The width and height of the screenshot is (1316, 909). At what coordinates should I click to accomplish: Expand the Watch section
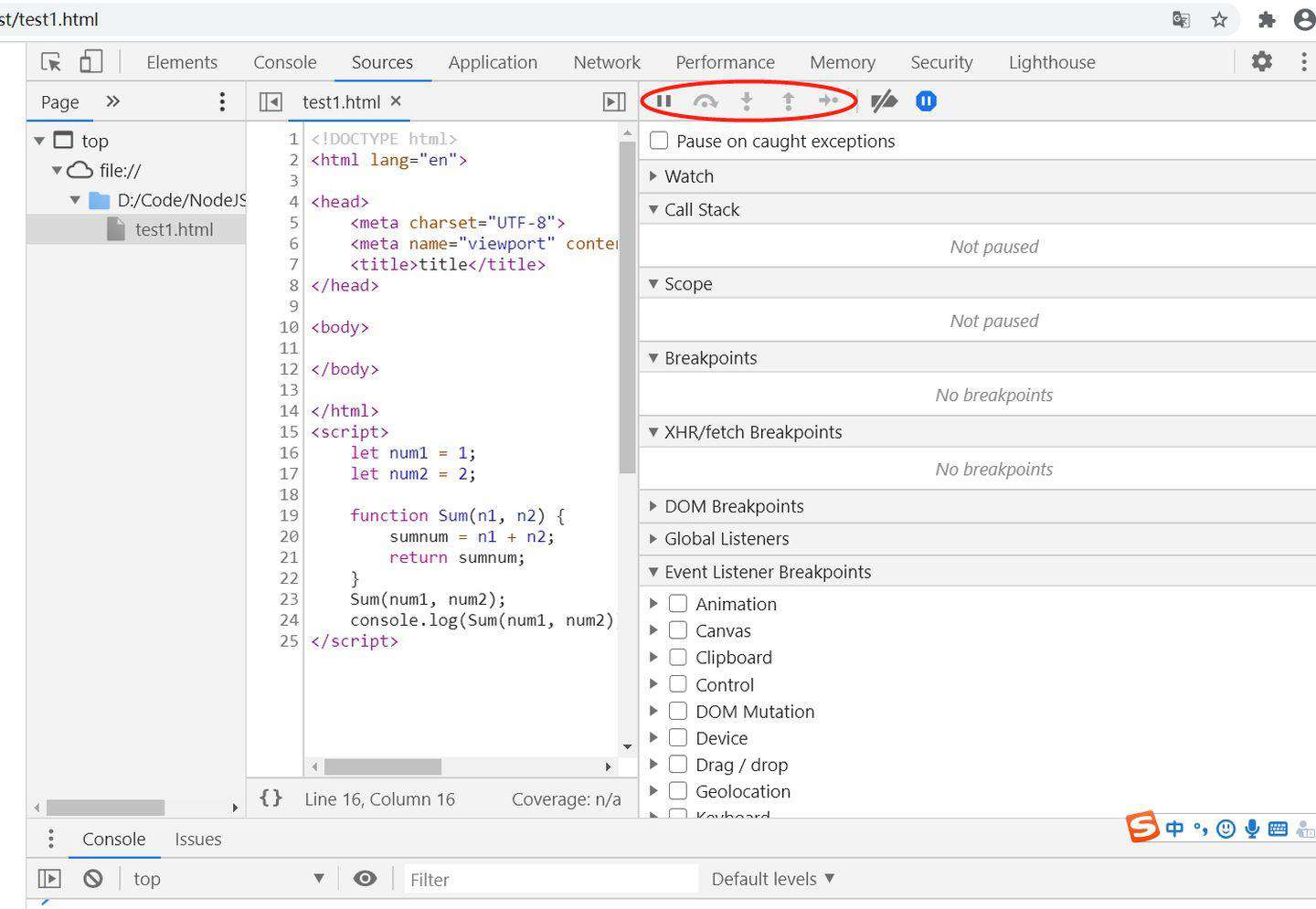point(653,175)
